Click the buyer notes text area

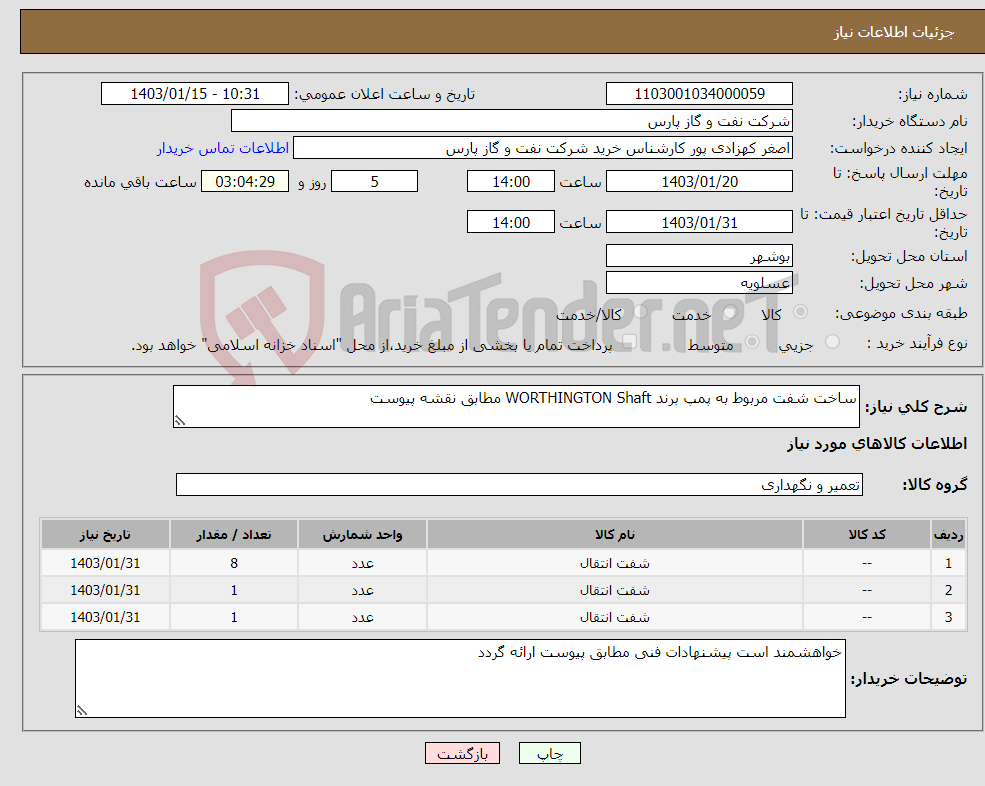coord(460,679)
